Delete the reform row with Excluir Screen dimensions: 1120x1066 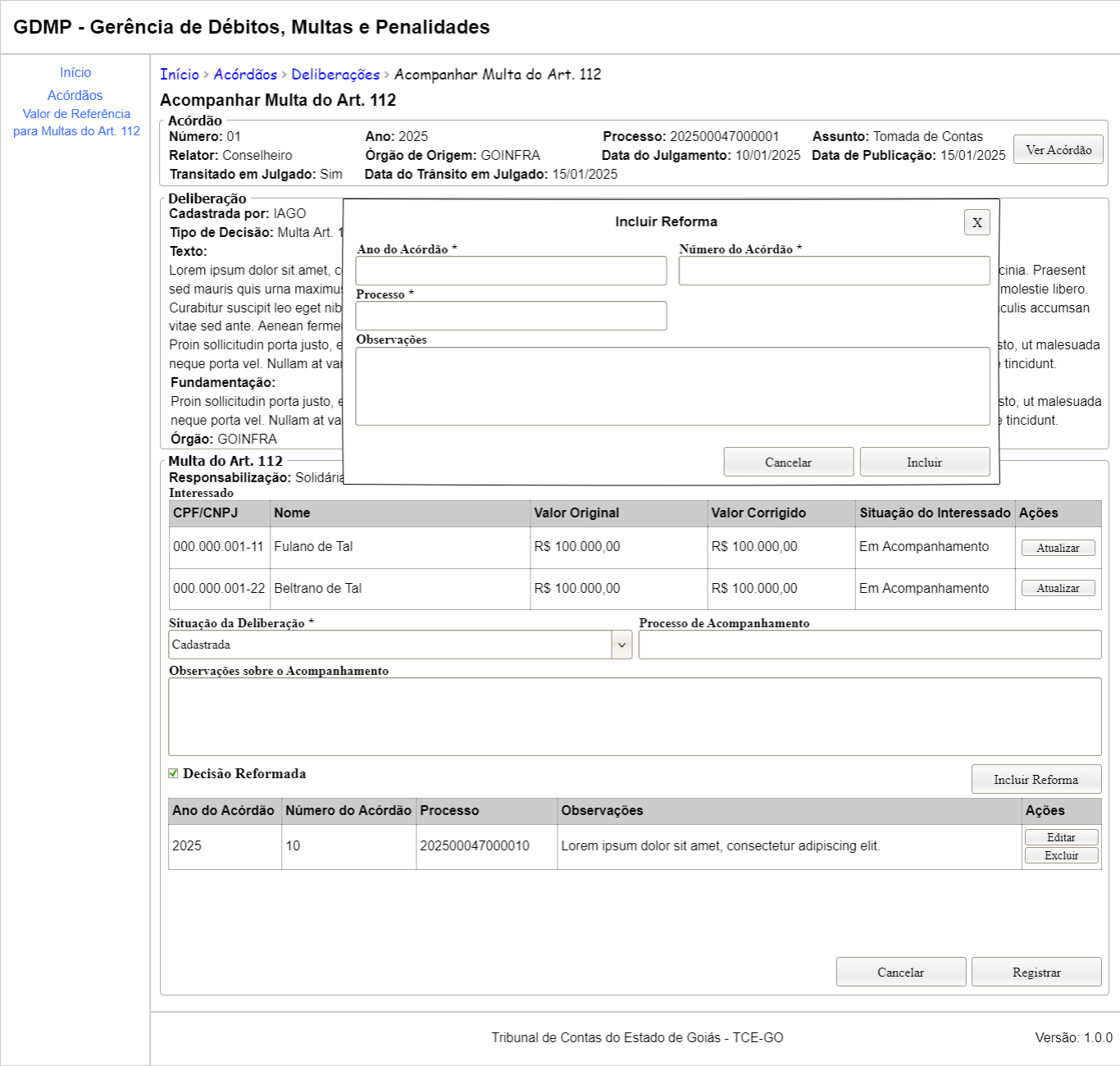(x=1061, y=855)
